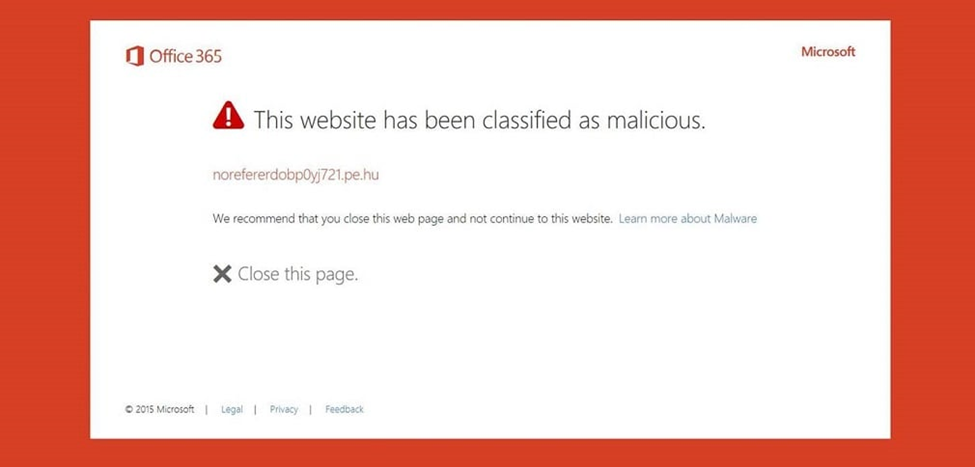This screenshot has height=467, width=975.
Task: Select the malicious website heading text
Action: pos(480,120)
